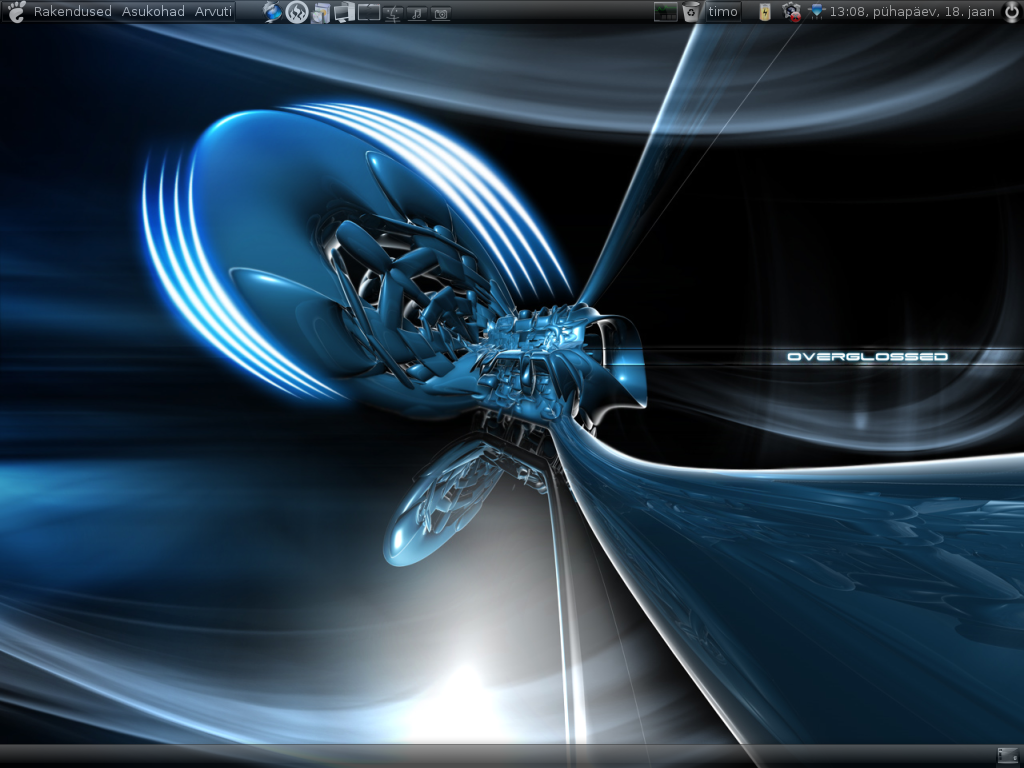The width and height of the screenshot is (1024, 768).
Task: Open the GNOME foot main menu icon
Action: (x=15, y=11)
